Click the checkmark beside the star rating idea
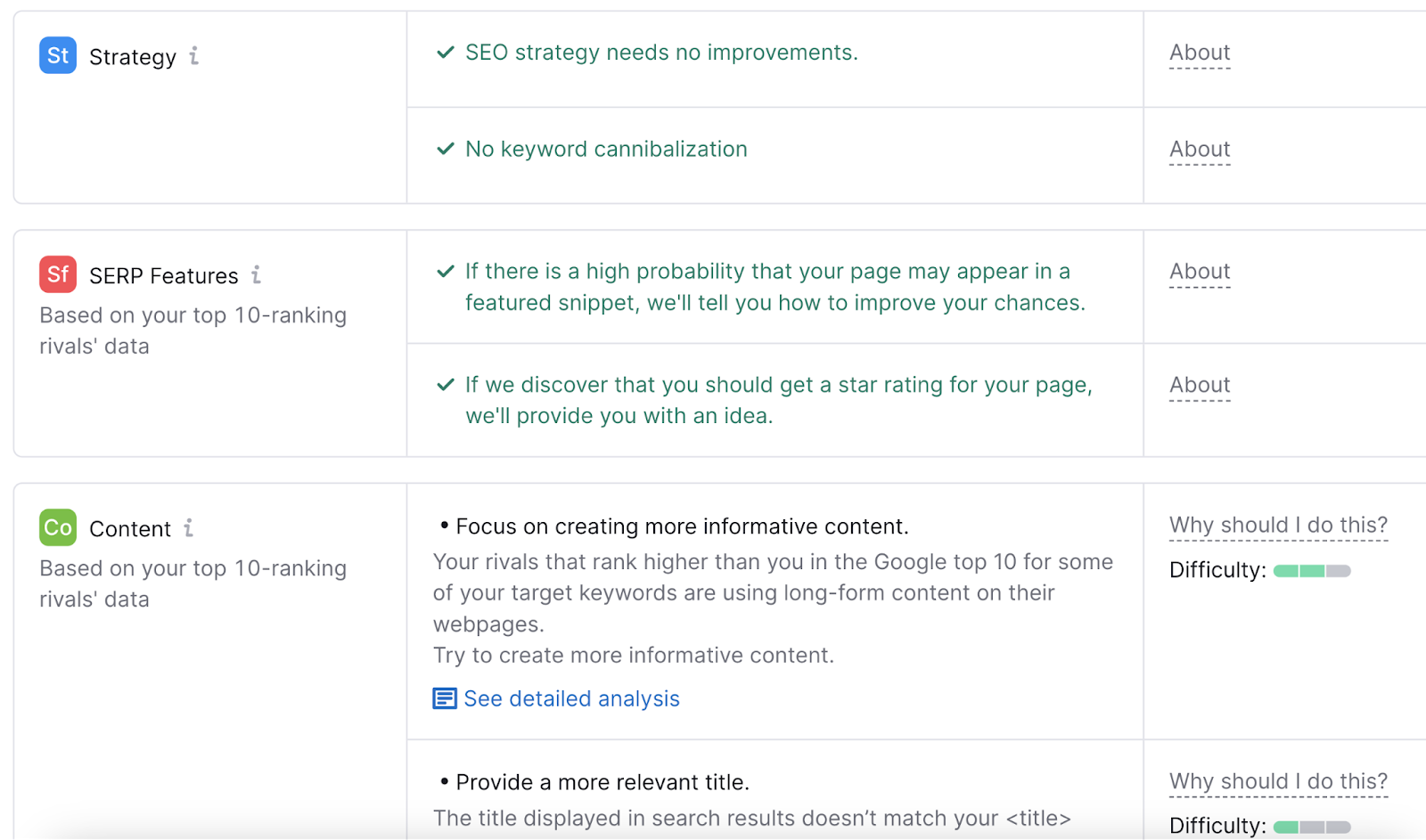The width and height of the screenshot is (1426, 840). (446, 385)
